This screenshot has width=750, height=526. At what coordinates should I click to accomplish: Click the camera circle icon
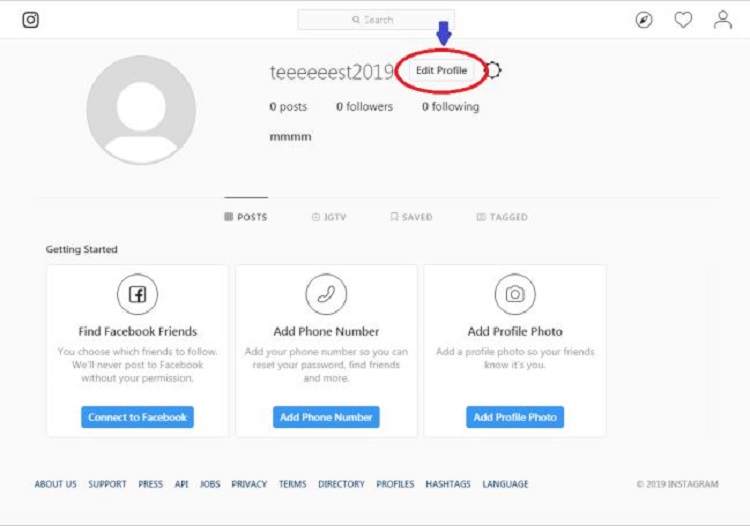[515, 294]
